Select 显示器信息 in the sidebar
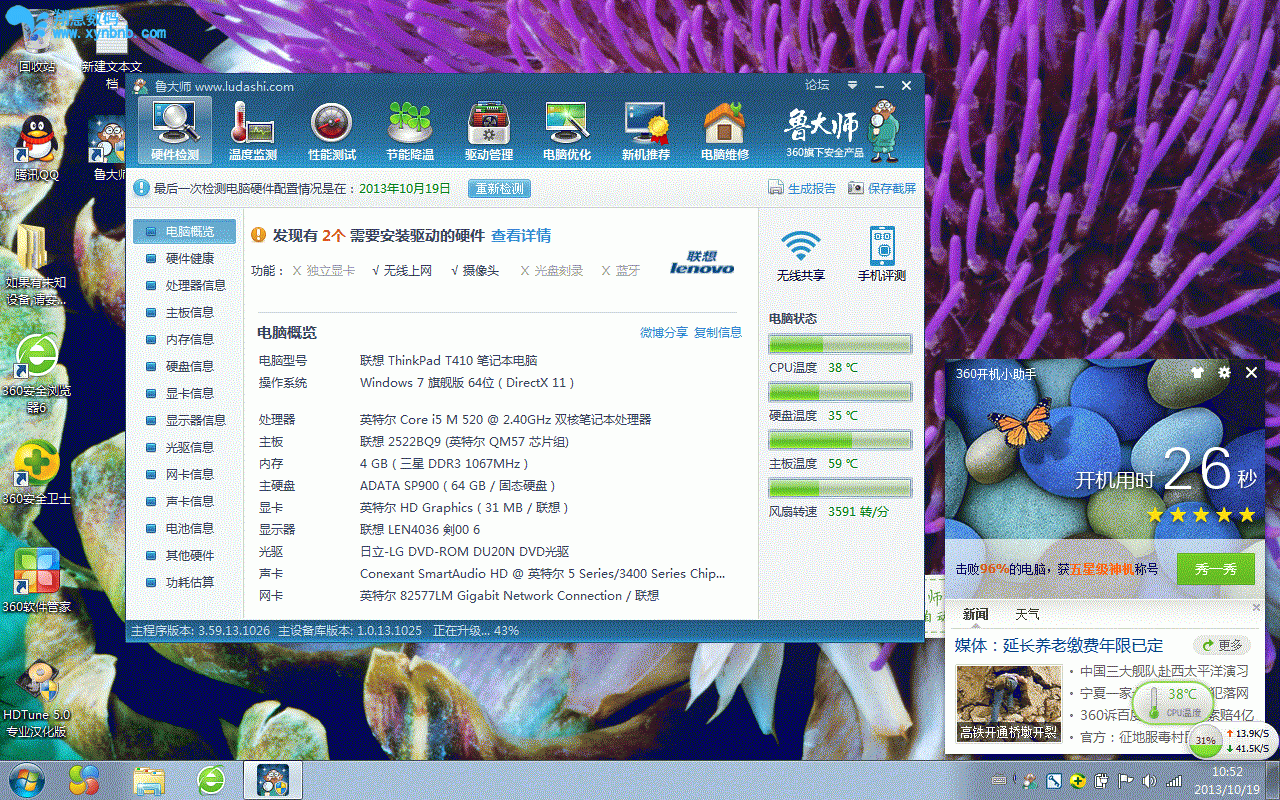 (185, 420)
